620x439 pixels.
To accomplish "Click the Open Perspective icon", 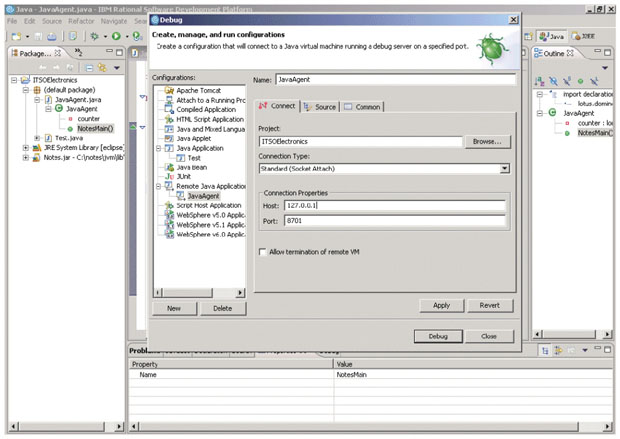I will pyautogui.click(x=528, y=36).
